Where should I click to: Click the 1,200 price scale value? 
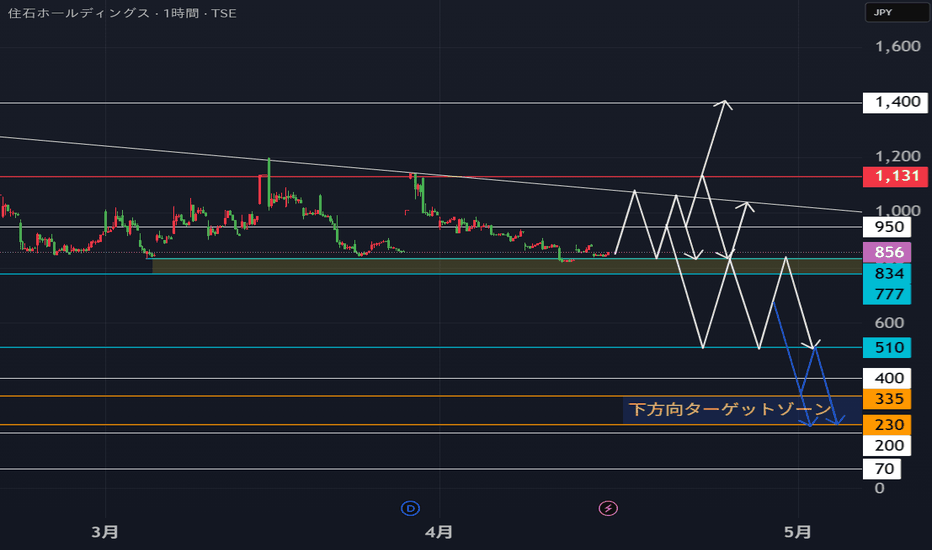coord(898,156)
